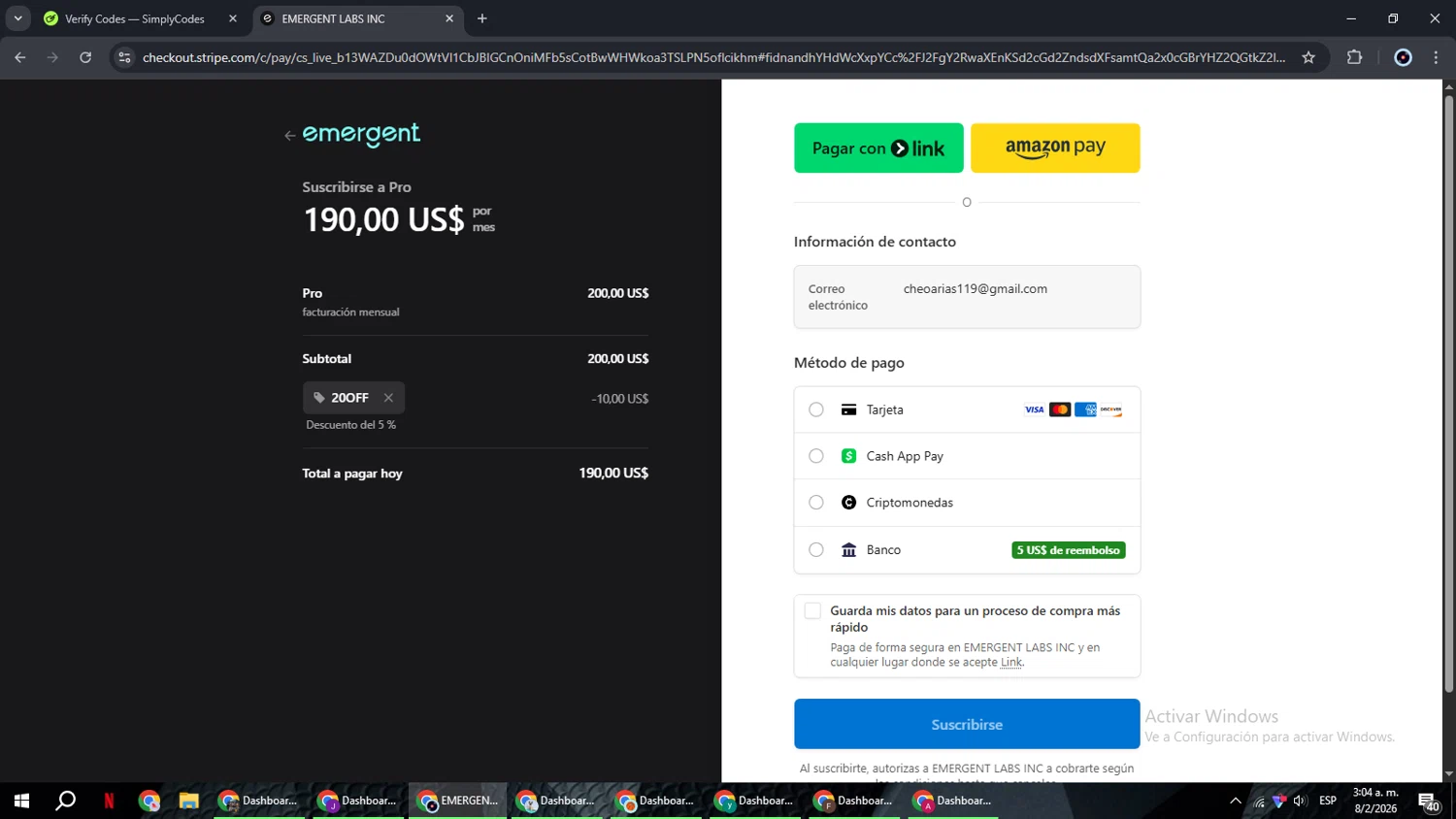Click the page vertical scrollbar
1456x819 pixels.
(x=1449, y=393)
